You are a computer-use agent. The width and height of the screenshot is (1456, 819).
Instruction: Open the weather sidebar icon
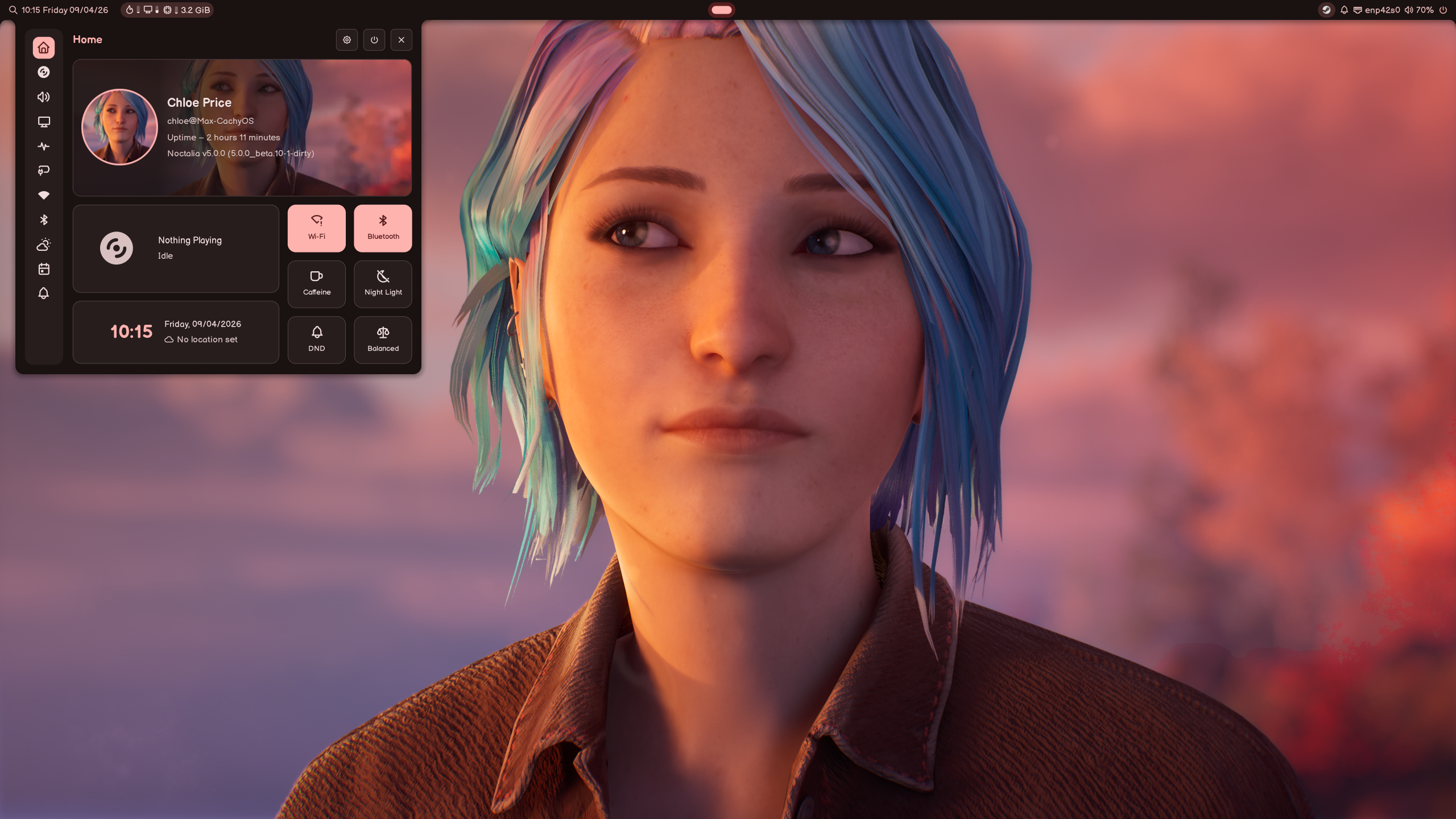pyautogui.click(x=44, y=245)
